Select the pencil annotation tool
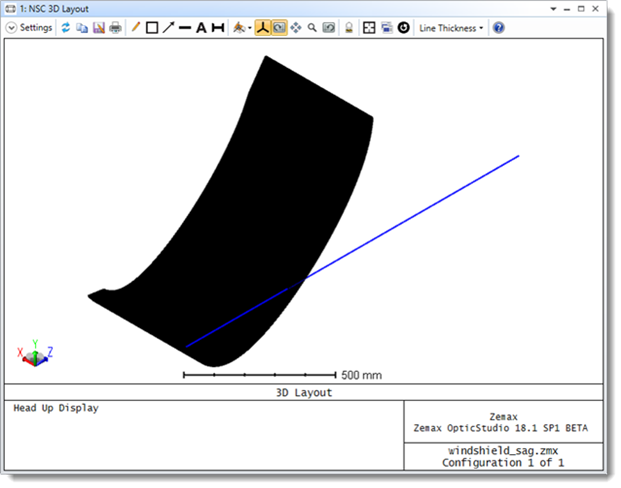This screenshot has height=488, width=621. coord(136,28)
